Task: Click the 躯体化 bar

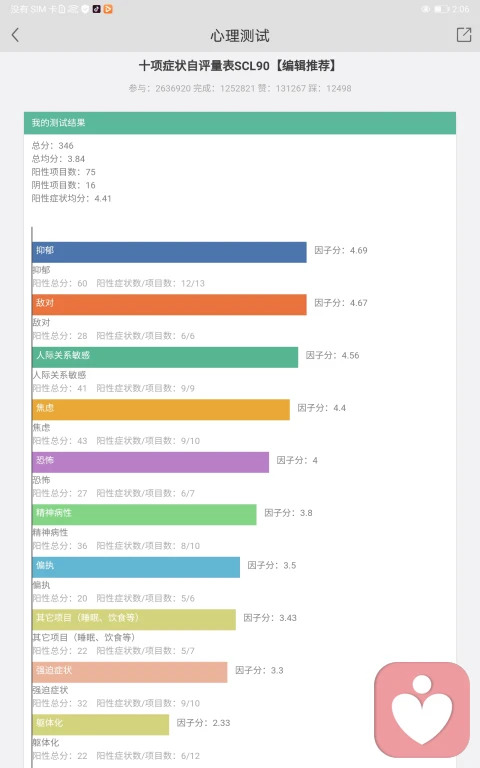Action: pyautogui.click(x=100, y=724)
